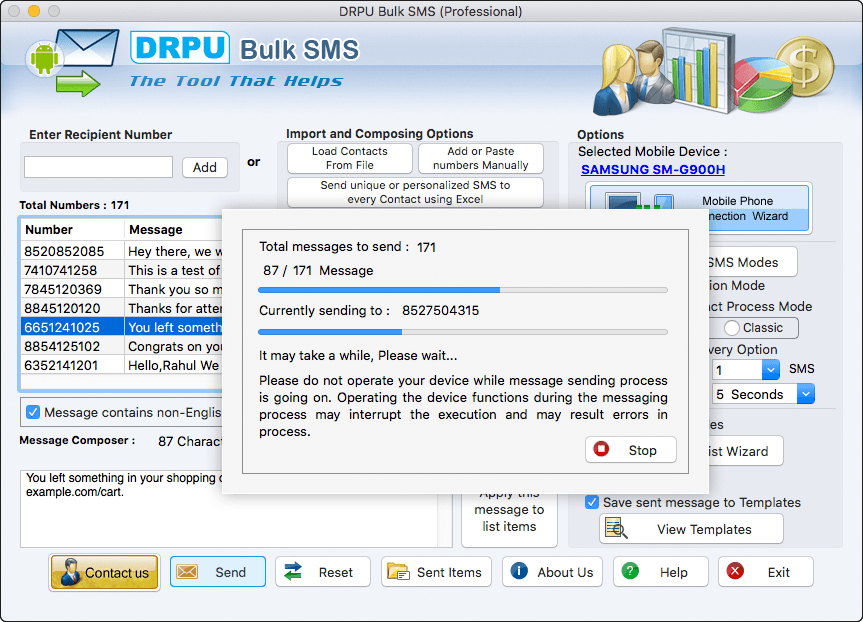Screen dimensions: 863x622
Task: Click the 'Hey there, we' message cell
Action: coord(174,252)
